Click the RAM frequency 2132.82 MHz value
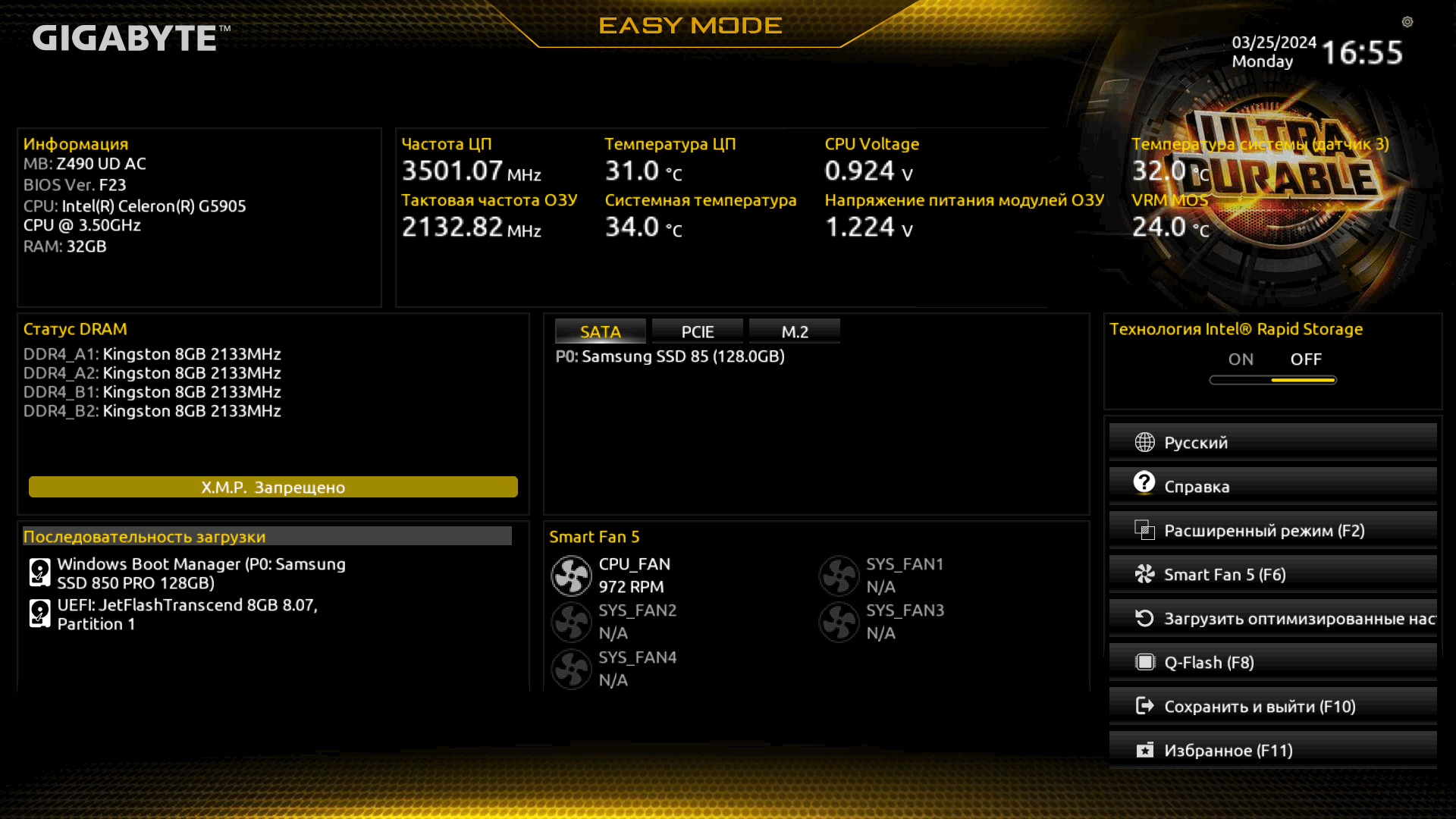This screenshot has height=819, width=1456. 471,227
